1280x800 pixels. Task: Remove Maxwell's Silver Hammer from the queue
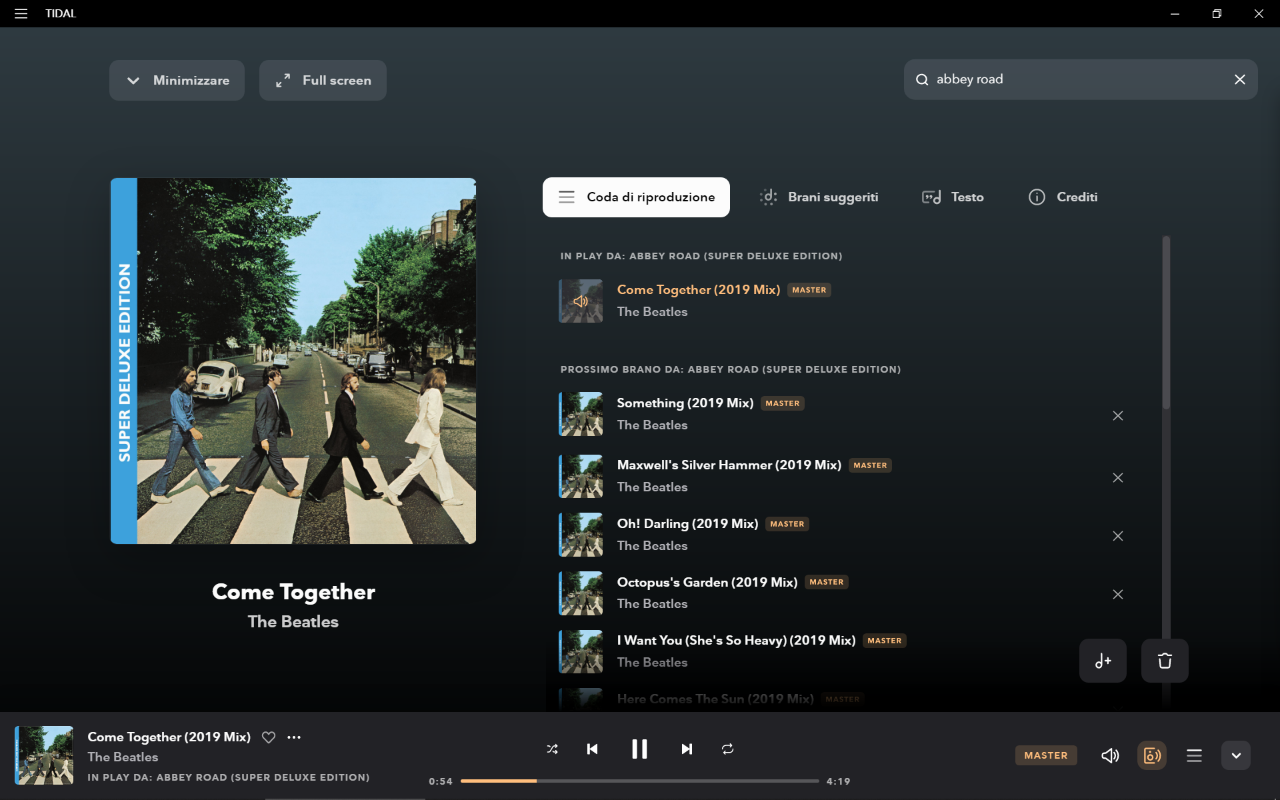point(1118,477)
